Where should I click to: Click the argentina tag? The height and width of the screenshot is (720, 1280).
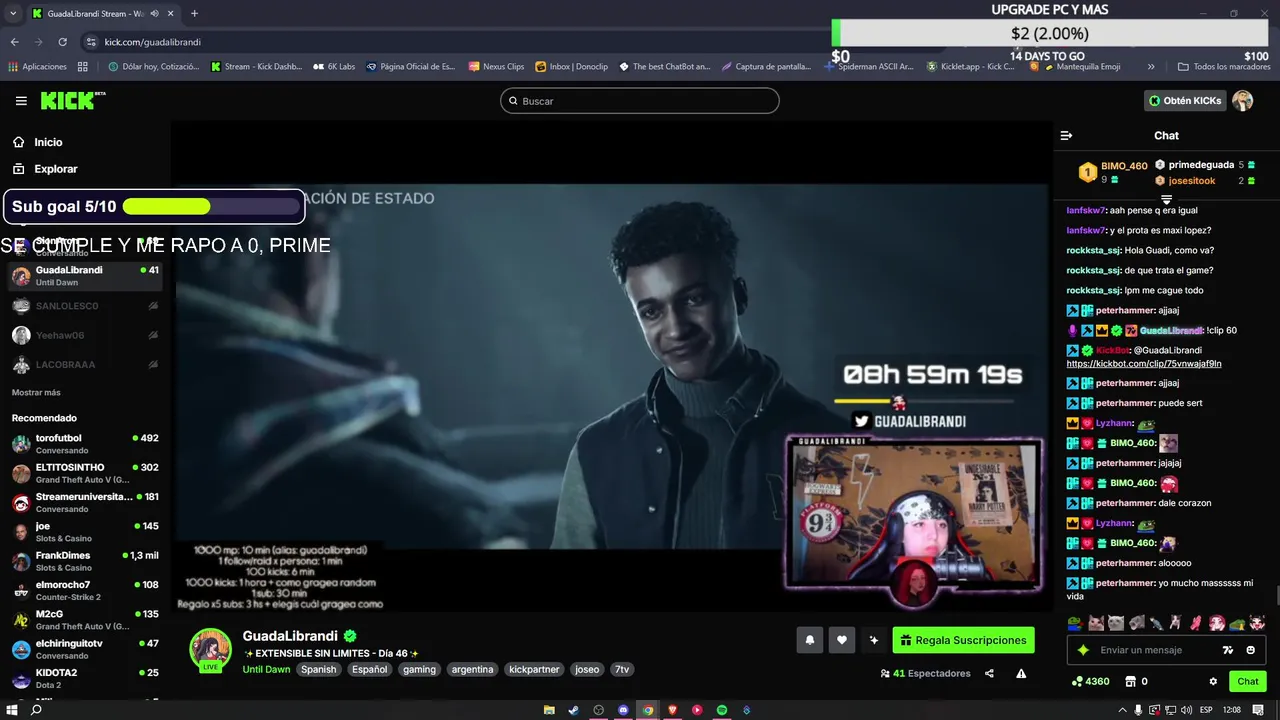[472, 669]
